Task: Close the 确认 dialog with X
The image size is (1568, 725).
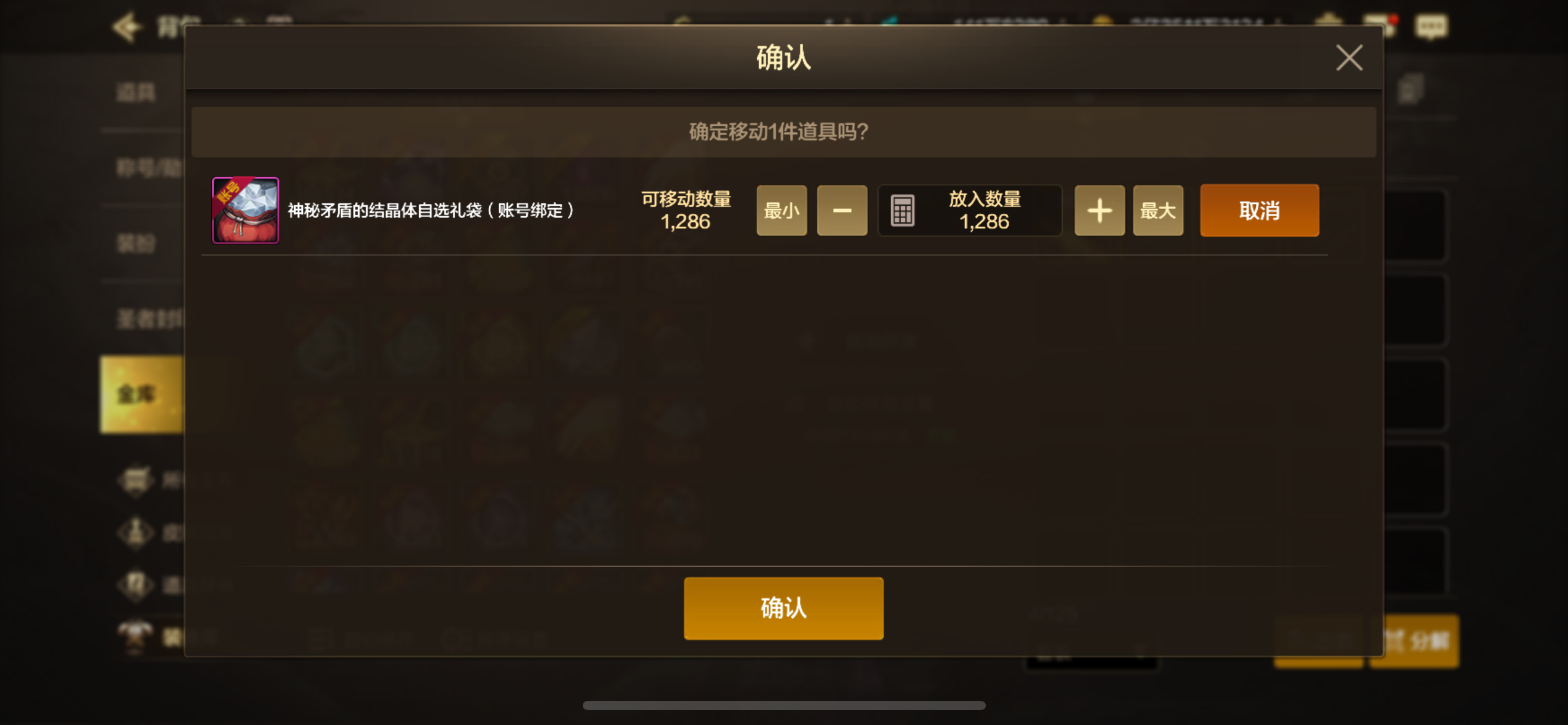Action: pos(1349,58)
